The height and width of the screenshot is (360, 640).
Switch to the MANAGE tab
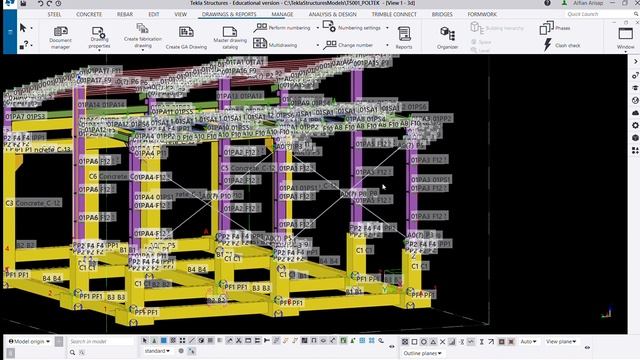point(282,14)
